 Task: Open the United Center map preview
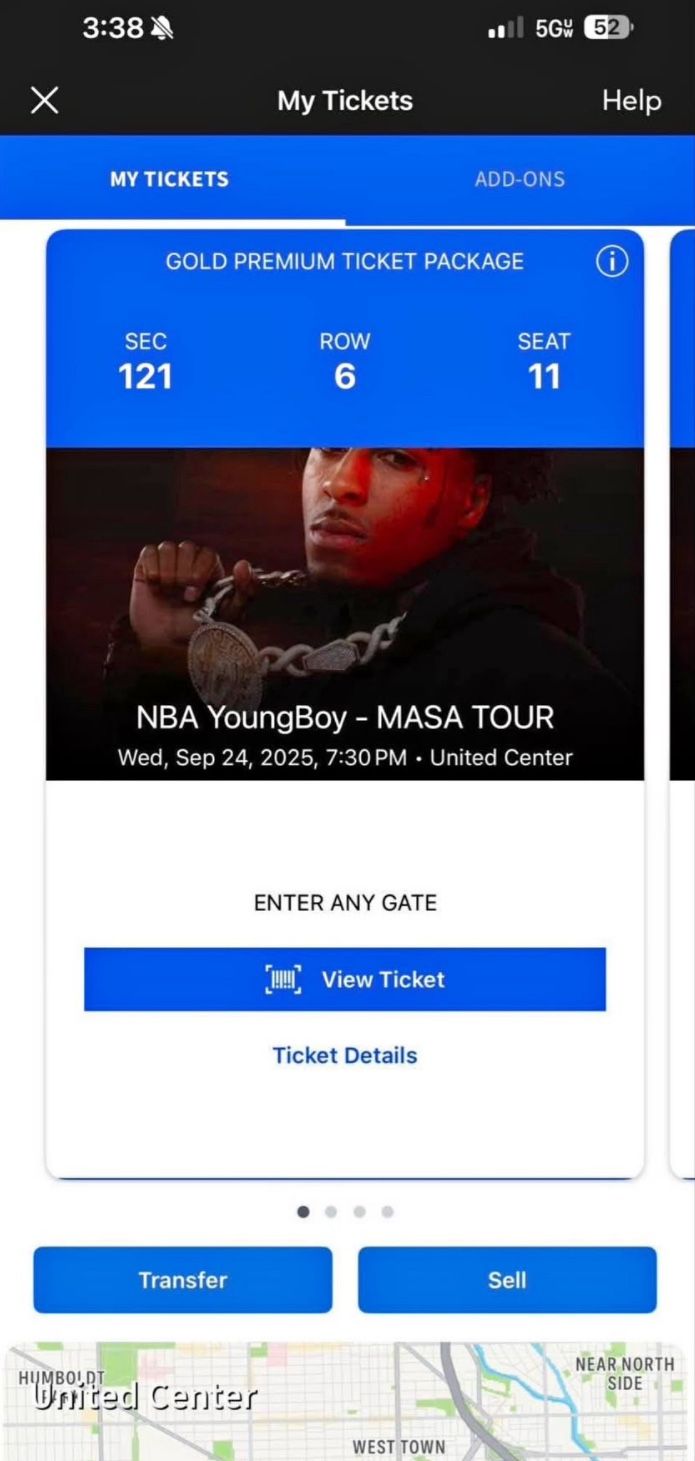coord(347,1401)
